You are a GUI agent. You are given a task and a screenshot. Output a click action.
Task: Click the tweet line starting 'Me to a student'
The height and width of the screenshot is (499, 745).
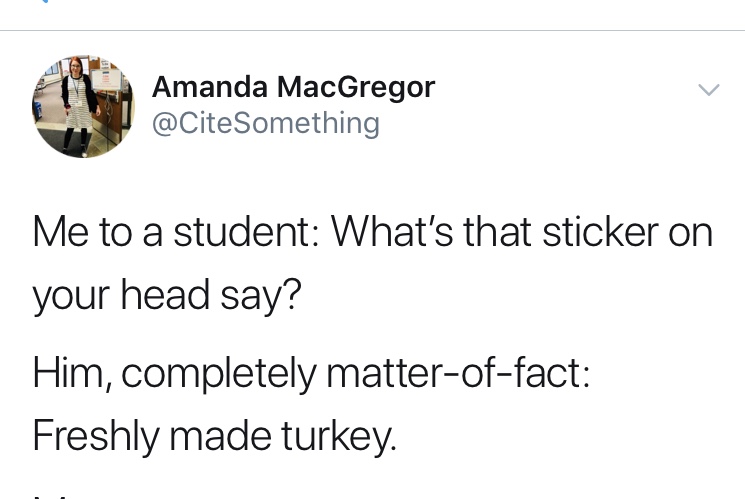372,232
